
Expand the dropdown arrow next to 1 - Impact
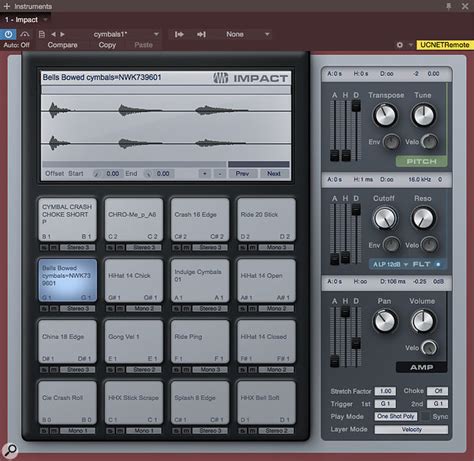click(45, 20)
